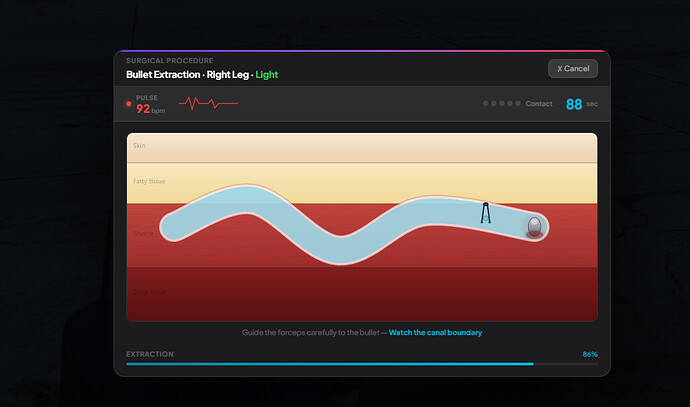Cancel the surgical procedure
The width and height of the screenshot is (690, 407).
pos(573,69)
